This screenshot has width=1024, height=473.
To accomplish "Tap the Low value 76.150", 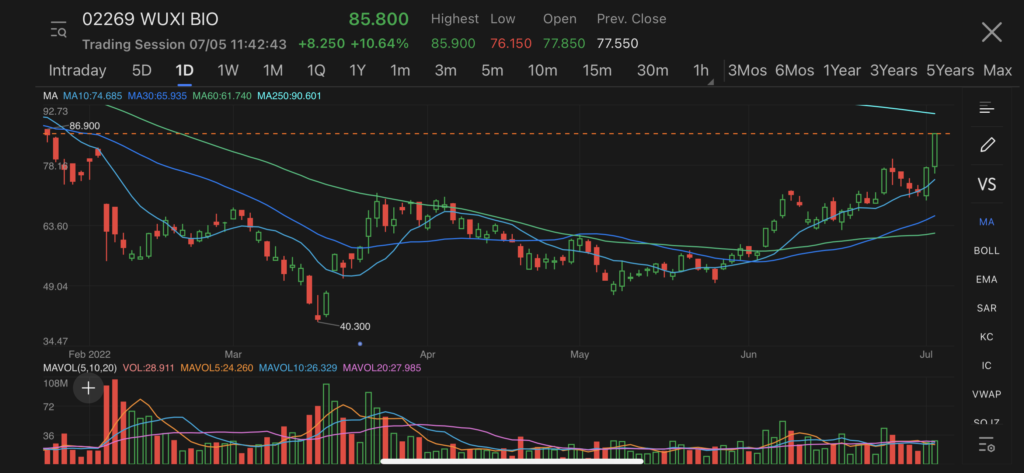I will point(511,44).
